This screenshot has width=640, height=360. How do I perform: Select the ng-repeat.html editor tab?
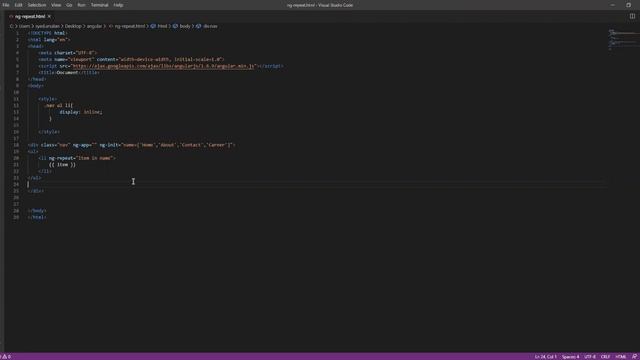(30, 16)
